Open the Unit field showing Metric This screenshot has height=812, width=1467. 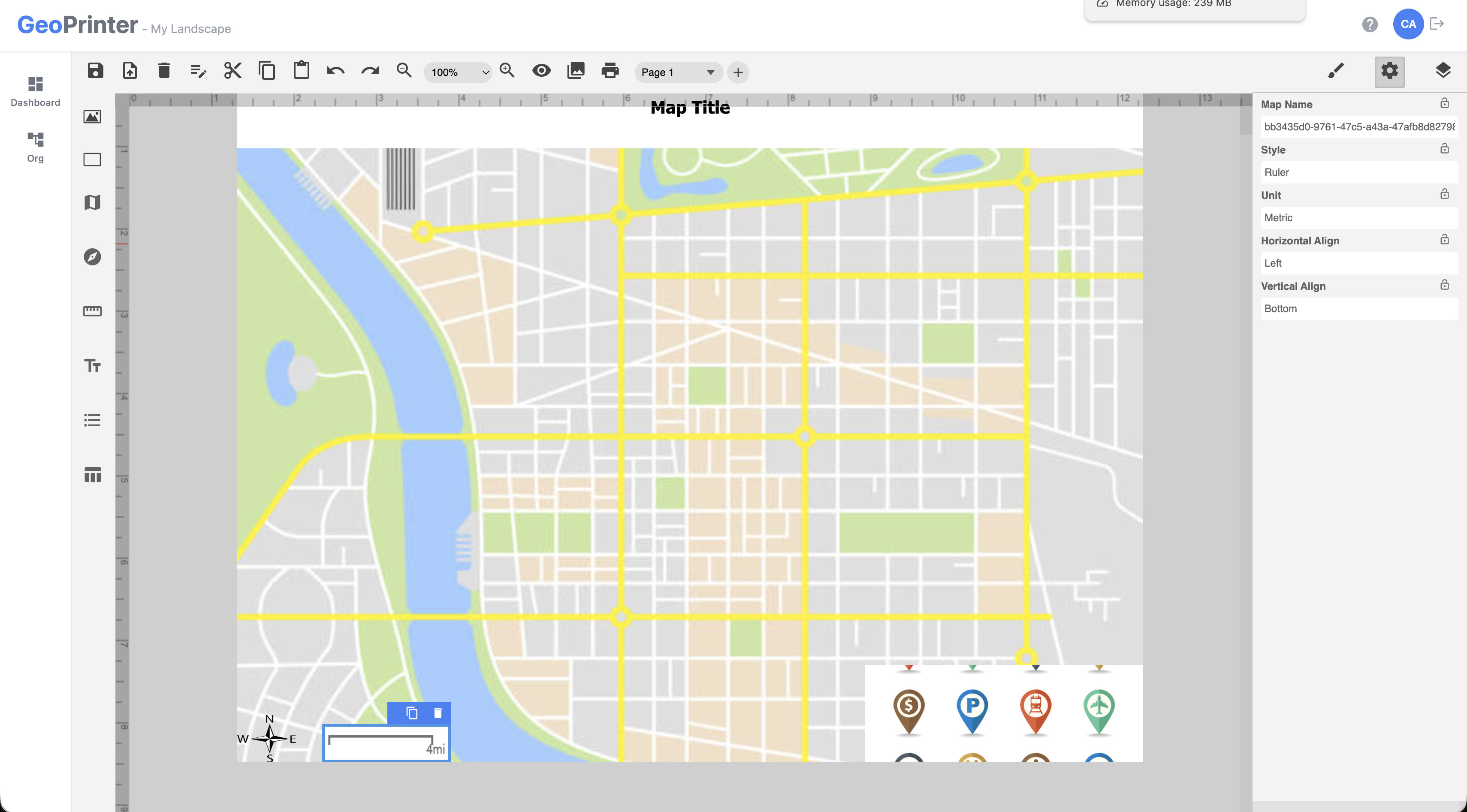pos(1359,218)
